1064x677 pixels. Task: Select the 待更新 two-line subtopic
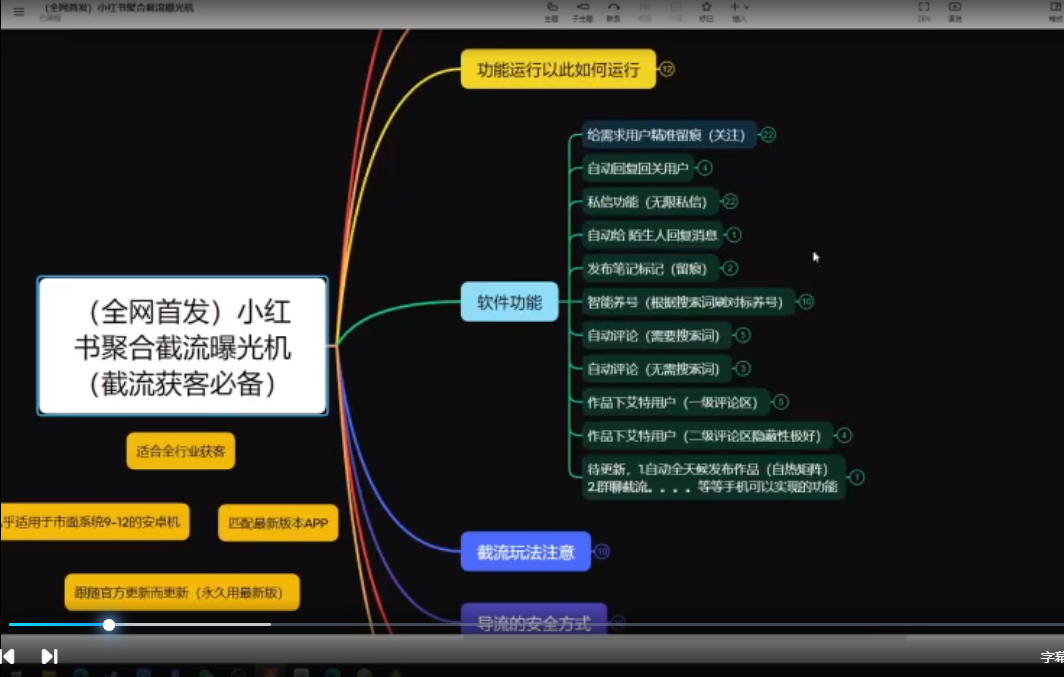pyautogui.click(x=713, y=478)
